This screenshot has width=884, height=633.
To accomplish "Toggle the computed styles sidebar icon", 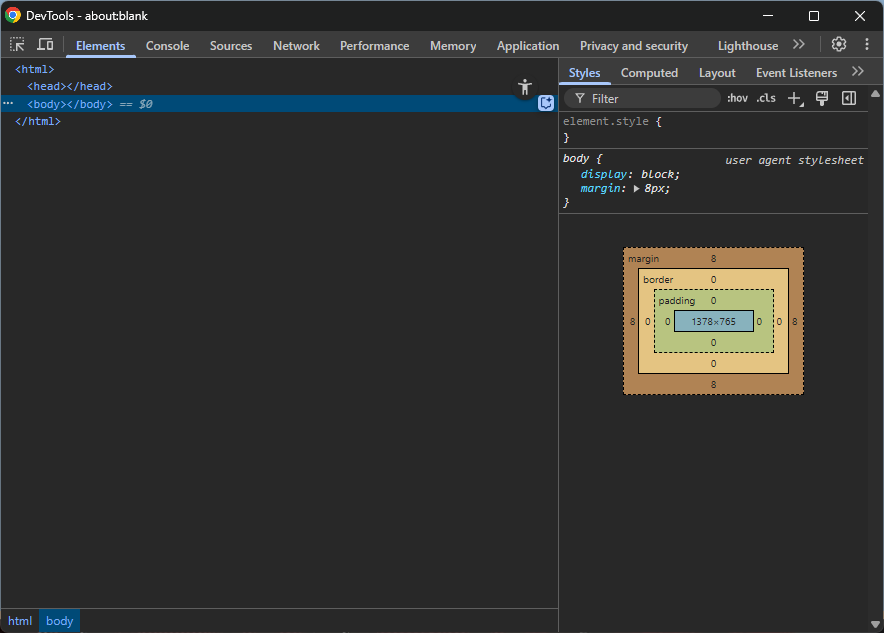I will pos(849,98).
